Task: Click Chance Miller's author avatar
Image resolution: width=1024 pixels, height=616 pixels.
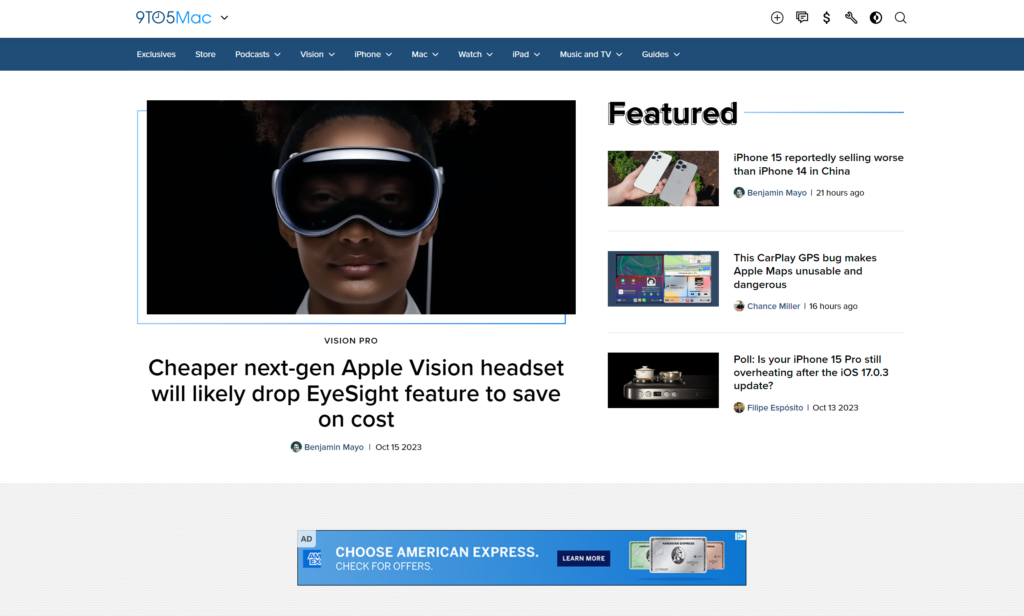Action: point(739,306)
